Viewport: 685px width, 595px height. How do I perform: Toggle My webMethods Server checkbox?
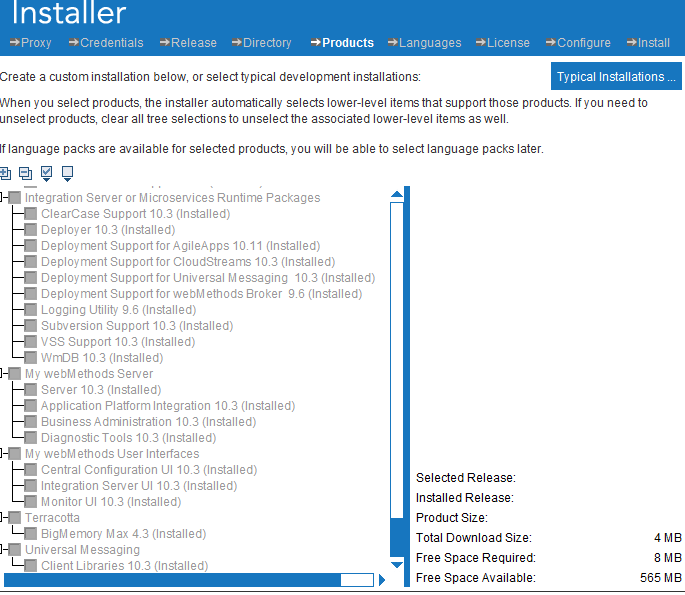point(14,374)
